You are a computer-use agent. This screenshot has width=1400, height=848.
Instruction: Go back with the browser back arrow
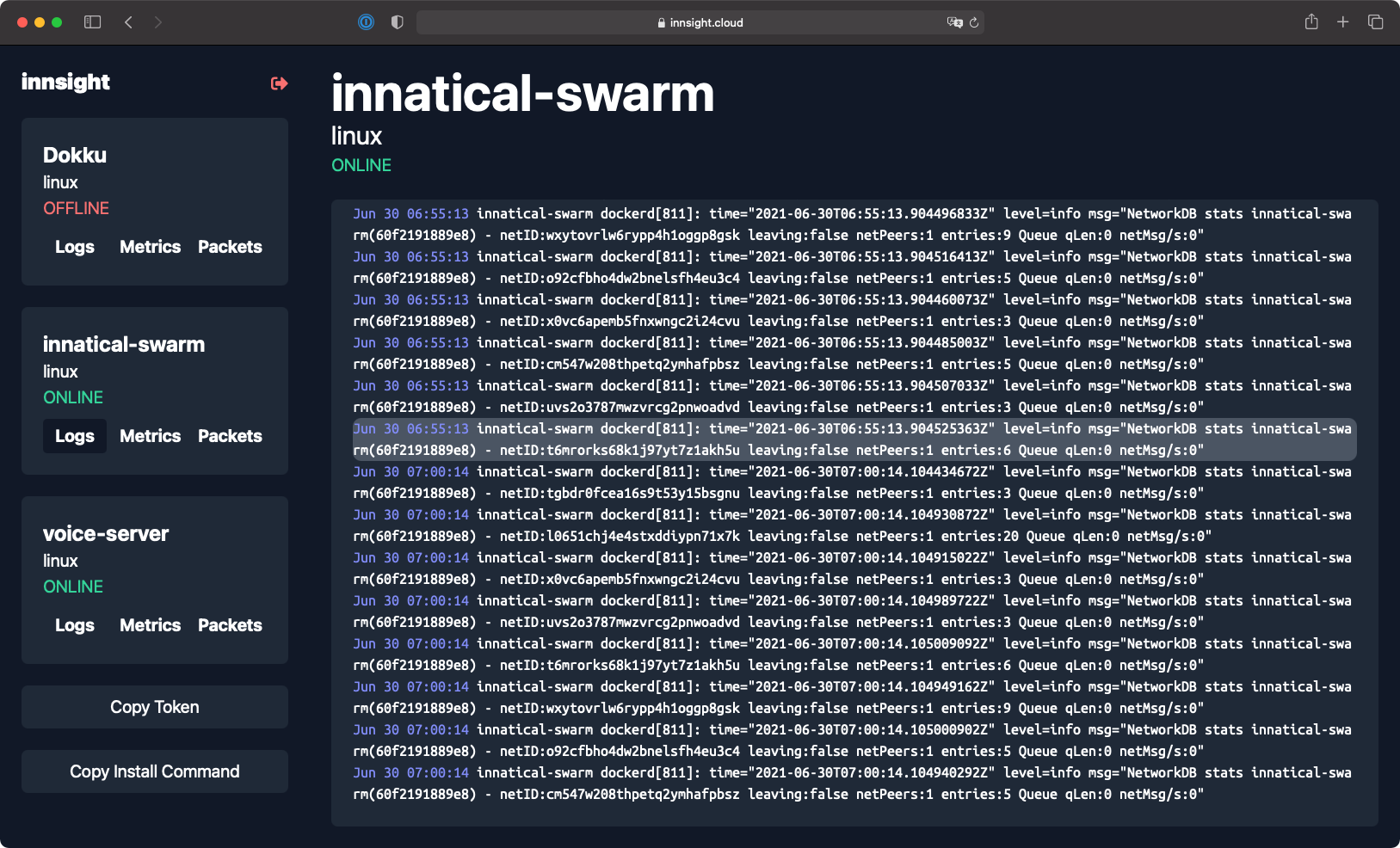pos(128,22)
